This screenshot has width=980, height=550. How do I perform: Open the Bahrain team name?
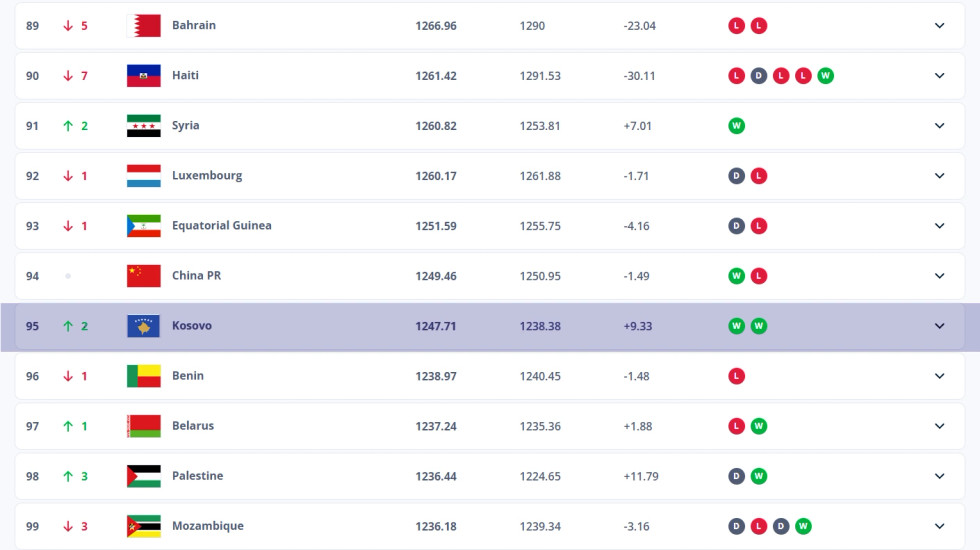pyautogui.click(x=194, y=25)
